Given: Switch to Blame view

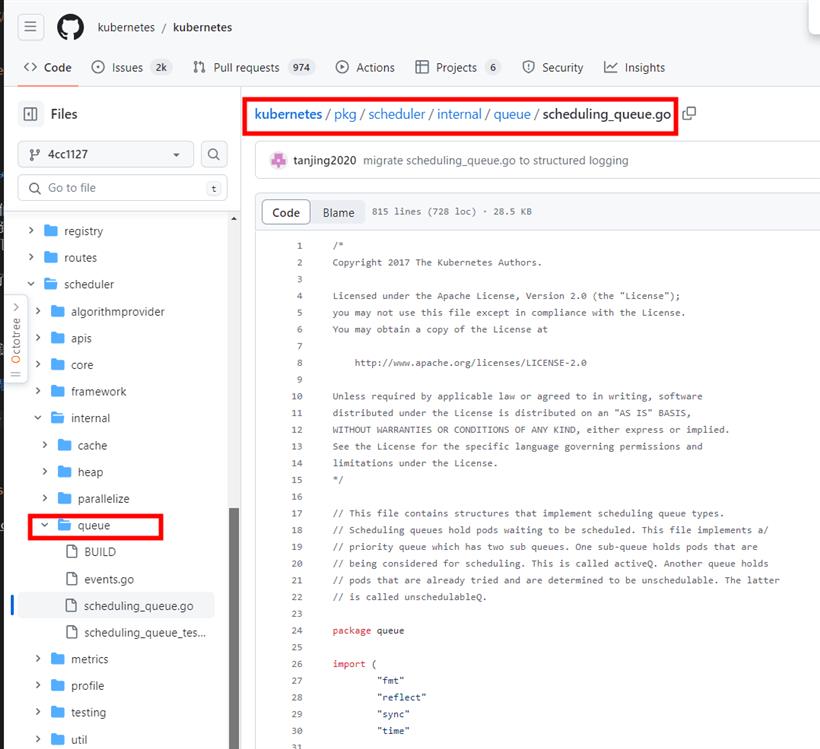Looking at the screenshot, I should point(338,212).
